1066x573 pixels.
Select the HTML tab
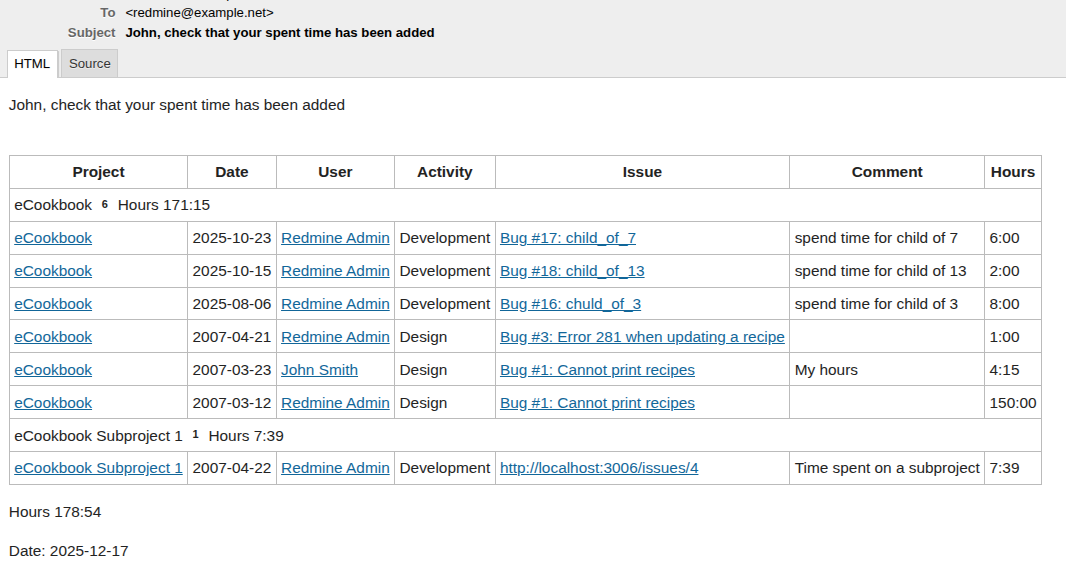click(x=32, y=64)
